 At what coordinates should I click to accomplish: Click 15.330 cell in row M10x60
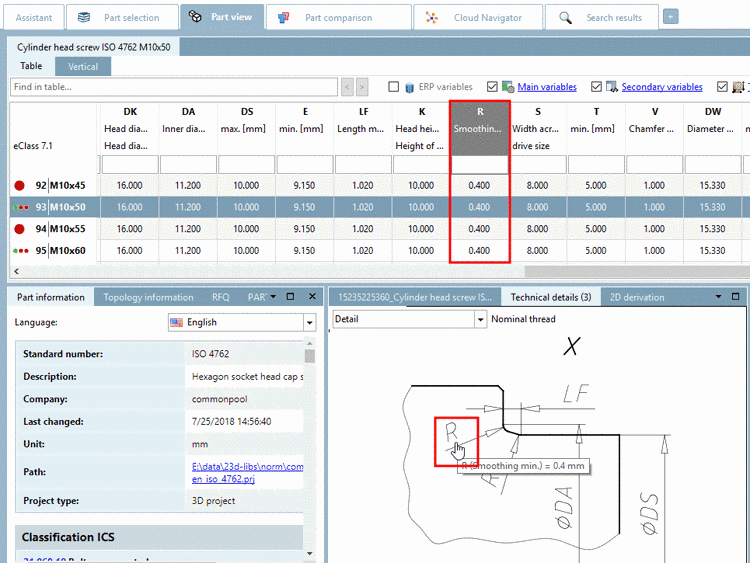(x=712, y=251)
